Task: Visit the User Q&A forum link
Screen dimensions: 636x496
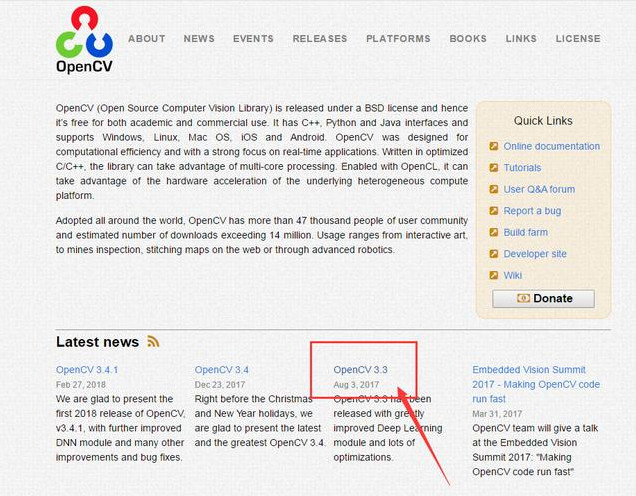Action: (539, 189)
